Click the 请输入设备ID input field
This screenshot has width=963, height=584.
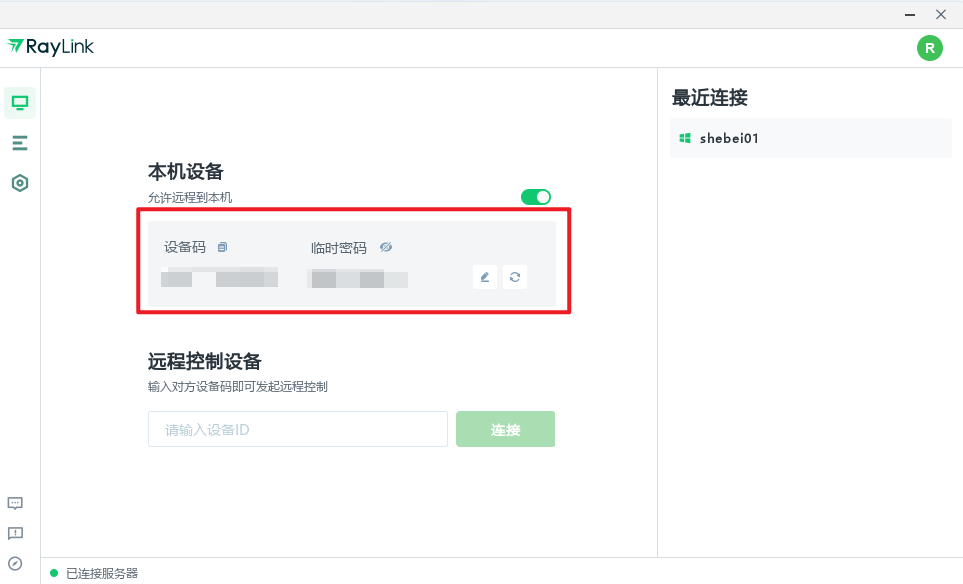(x=297, y=428)
